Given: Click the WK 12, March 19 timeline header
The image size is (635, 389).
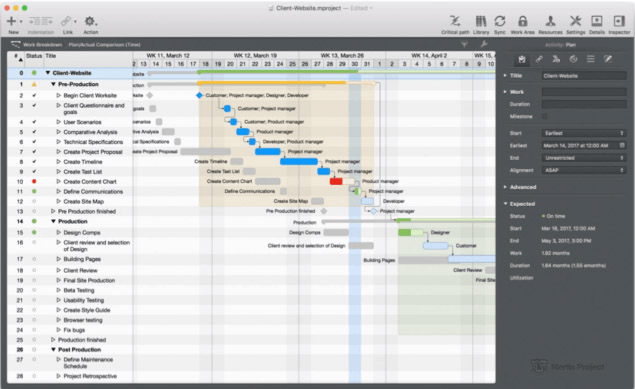Looking at the screenshot, I should pyautogui.click(x=255, y=55).
